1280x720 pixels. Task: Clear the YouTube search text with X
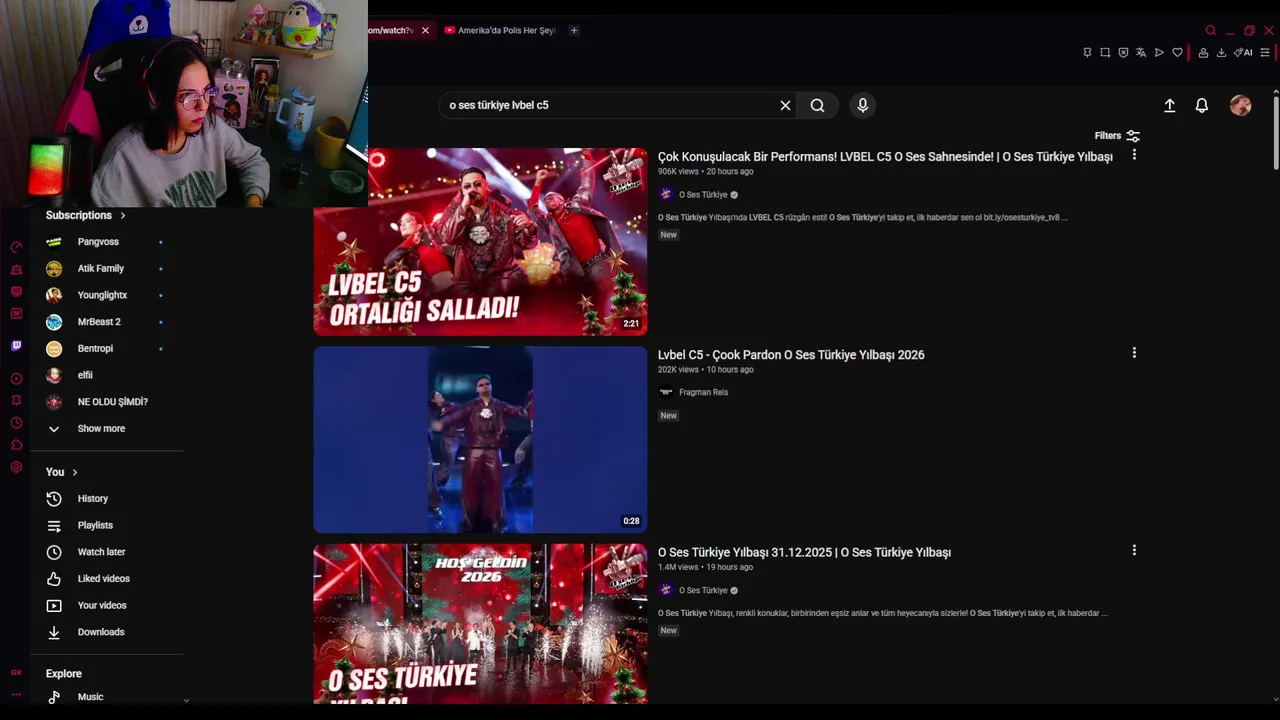(x=785, y=105)
